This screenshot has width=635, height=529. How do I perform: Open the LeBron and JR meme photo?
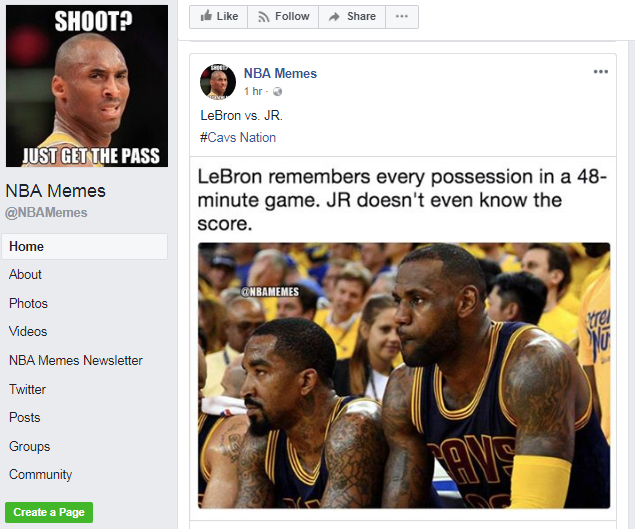point(404,375)
